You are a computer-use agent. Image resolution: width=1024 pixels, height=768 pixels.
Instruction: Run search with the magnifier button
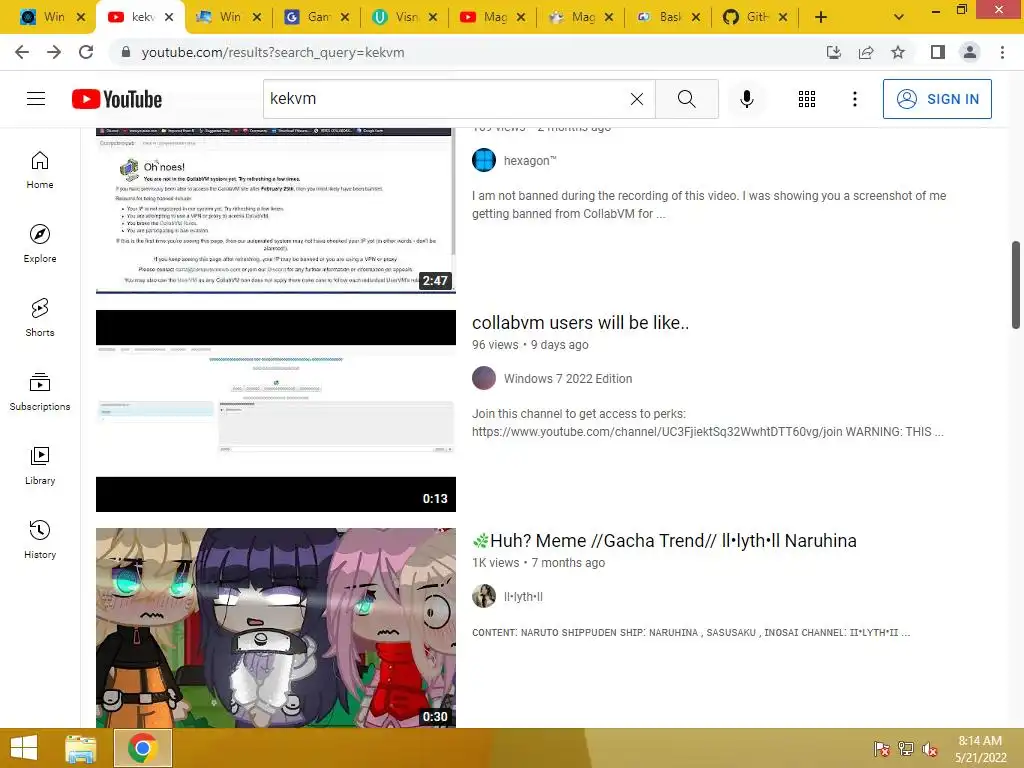coord(686,99)
